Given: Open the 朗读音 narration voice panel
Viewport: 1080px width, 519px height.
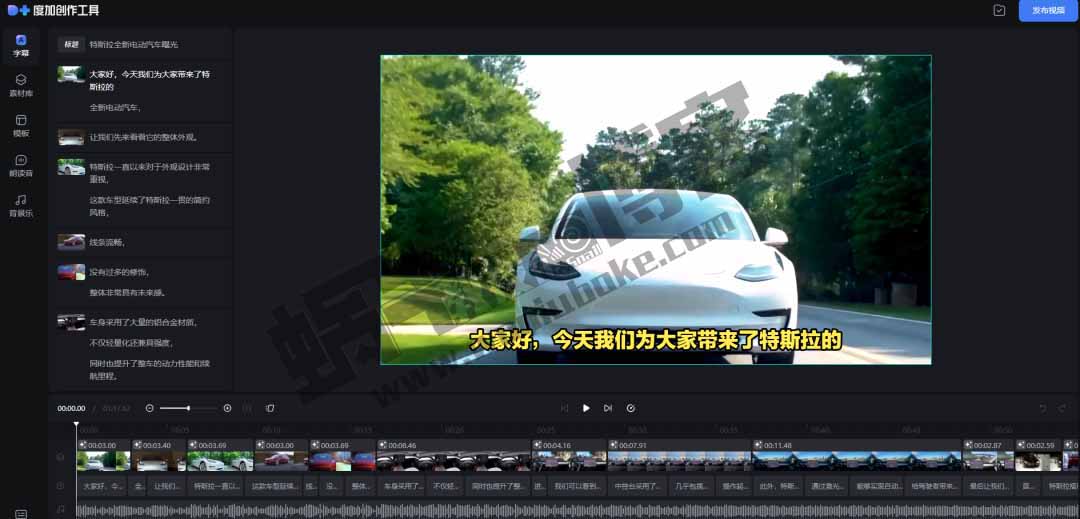Looking at the screenshot, I should tap(21, 165).
